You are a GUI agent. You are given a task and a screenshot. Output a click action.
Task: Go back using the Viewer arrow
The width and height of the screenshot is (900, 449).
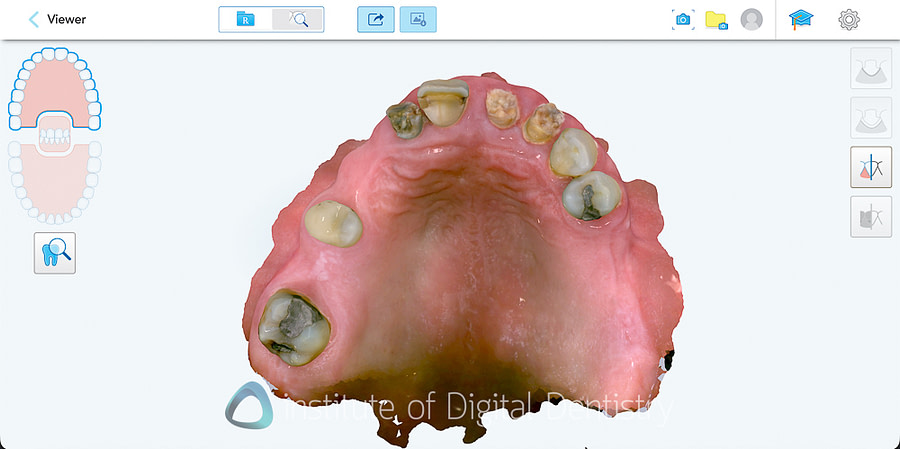pyautogui.click(x=35, y=19)
